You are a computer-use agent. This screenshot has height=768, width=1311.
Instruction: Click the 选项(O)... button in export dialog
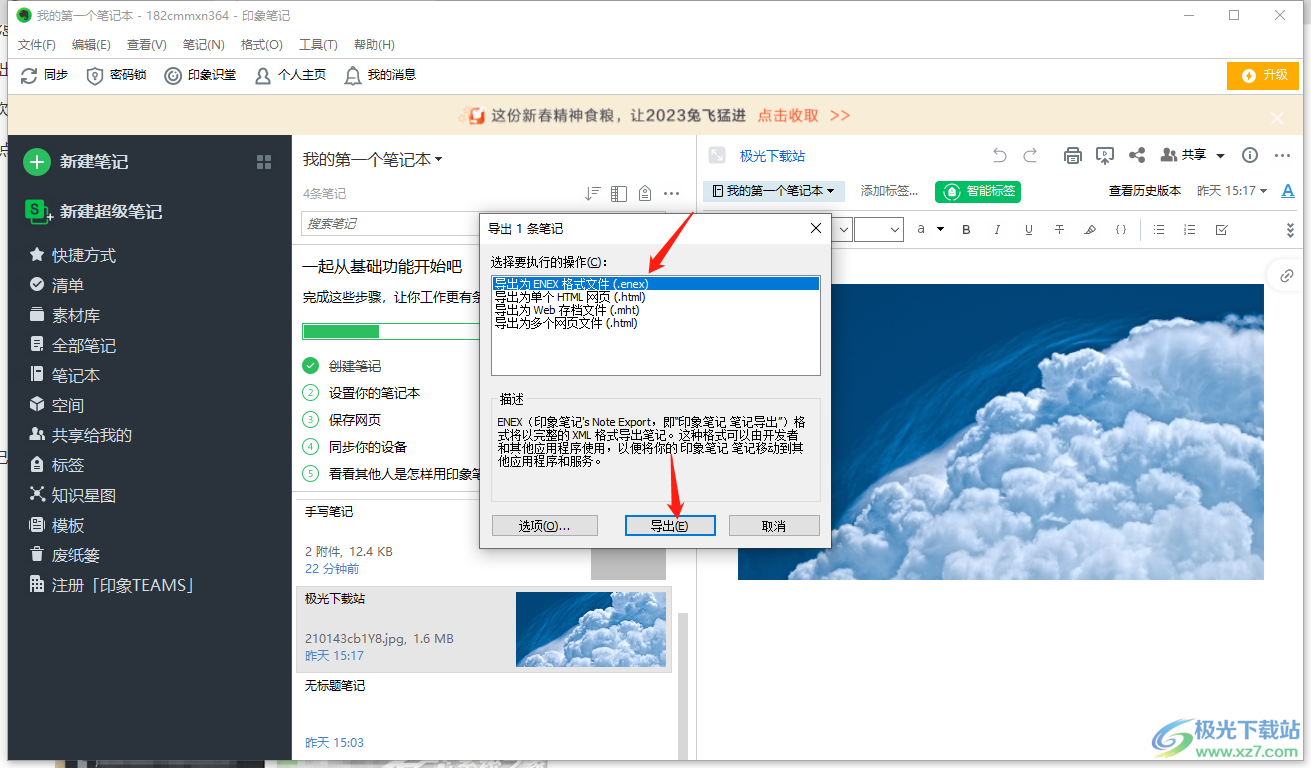pos(544,526)
